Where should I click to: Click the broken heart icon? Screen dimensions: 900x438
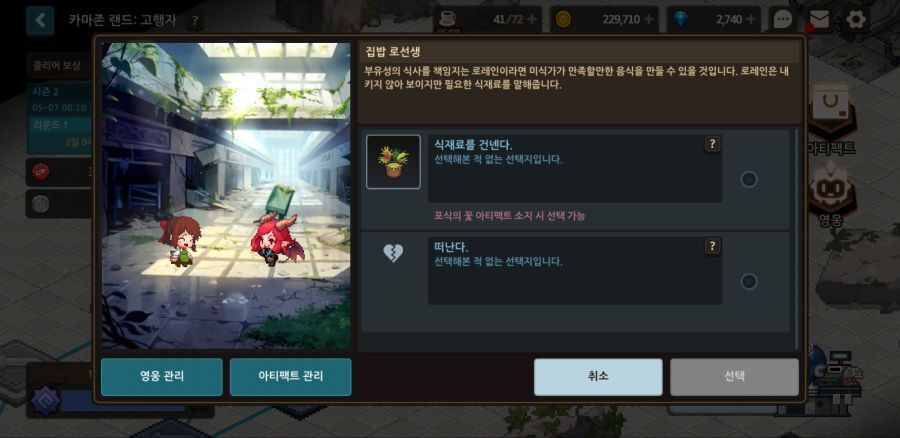(x=393, y=253)
